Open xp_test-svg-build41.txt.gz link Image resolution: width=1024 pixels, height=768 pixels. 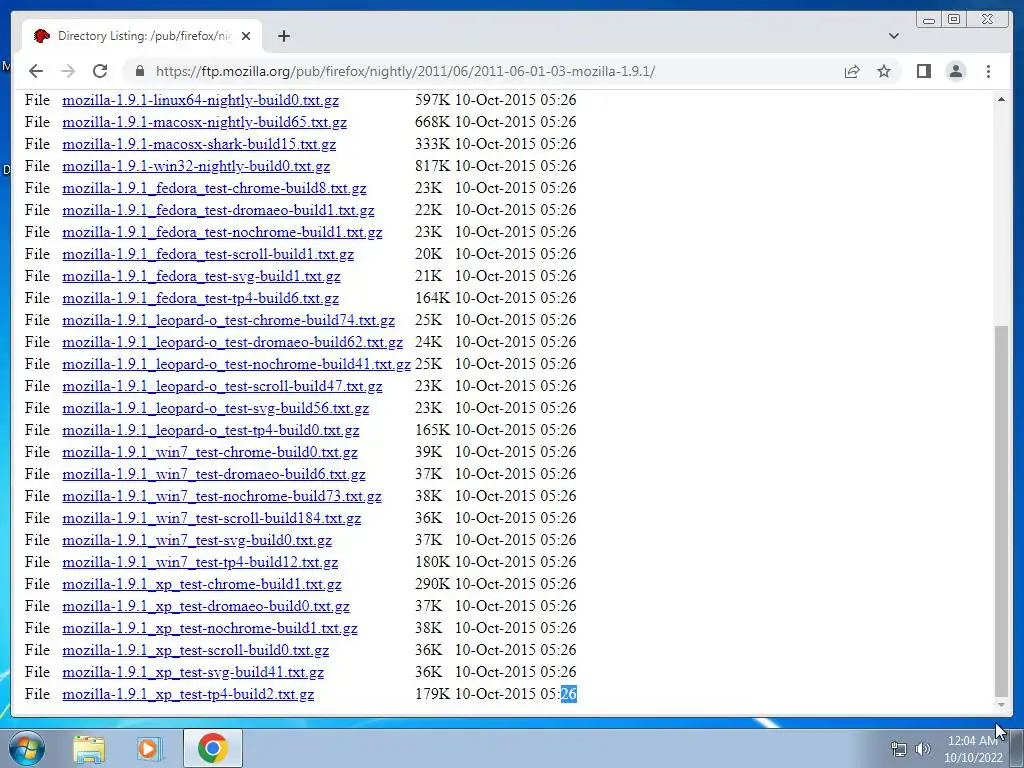193,672
